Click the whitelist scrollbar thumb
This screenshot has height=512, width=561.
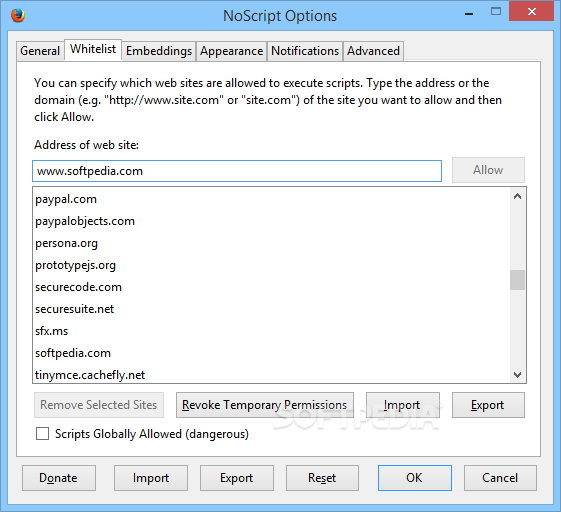coord(517,280)
